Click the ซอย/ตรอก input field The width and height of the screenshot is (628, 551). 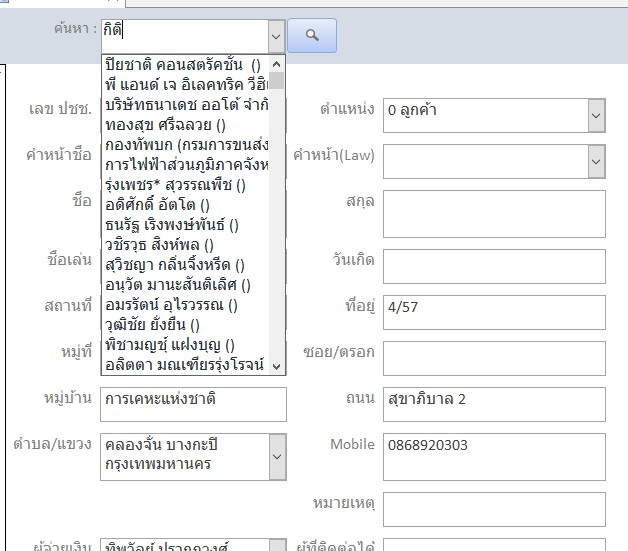(x=494, y=358)
